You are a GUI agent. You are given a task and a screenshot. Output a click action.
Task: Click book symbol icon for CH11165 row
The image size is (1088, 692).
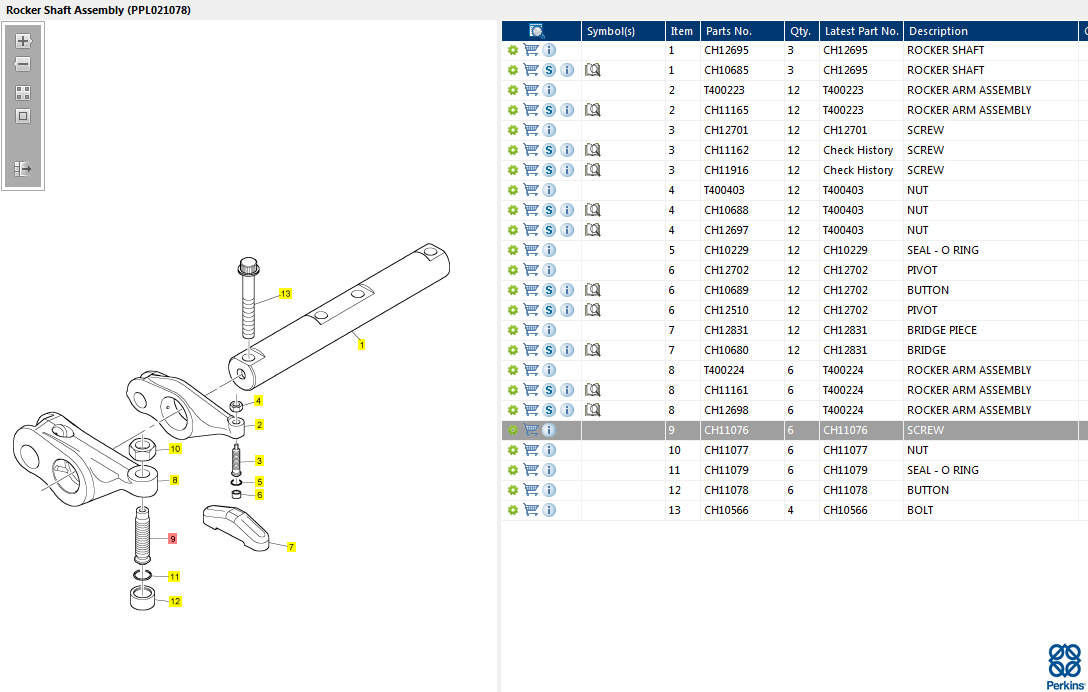point(593,110)
